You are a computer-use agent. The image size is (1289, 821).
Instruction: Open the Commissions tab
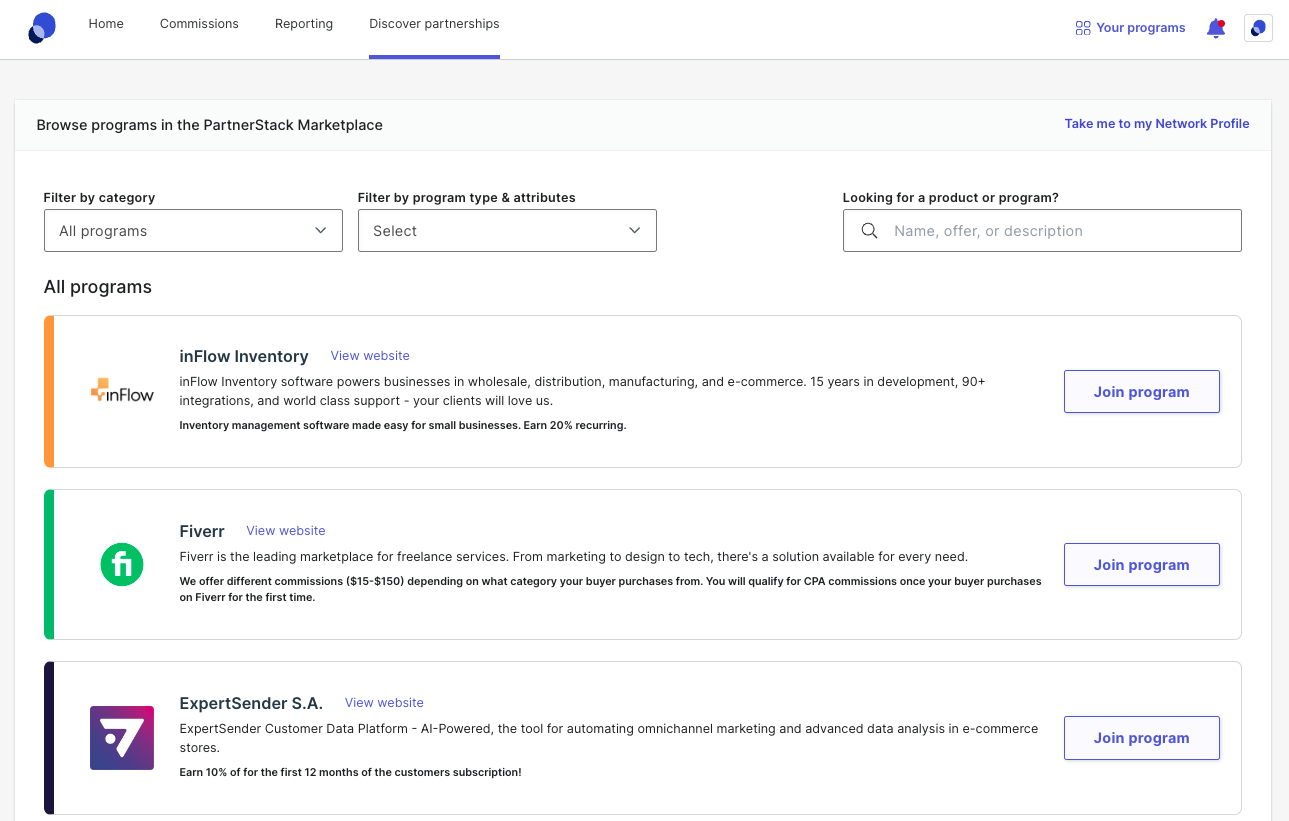click(x=199, y=24)
